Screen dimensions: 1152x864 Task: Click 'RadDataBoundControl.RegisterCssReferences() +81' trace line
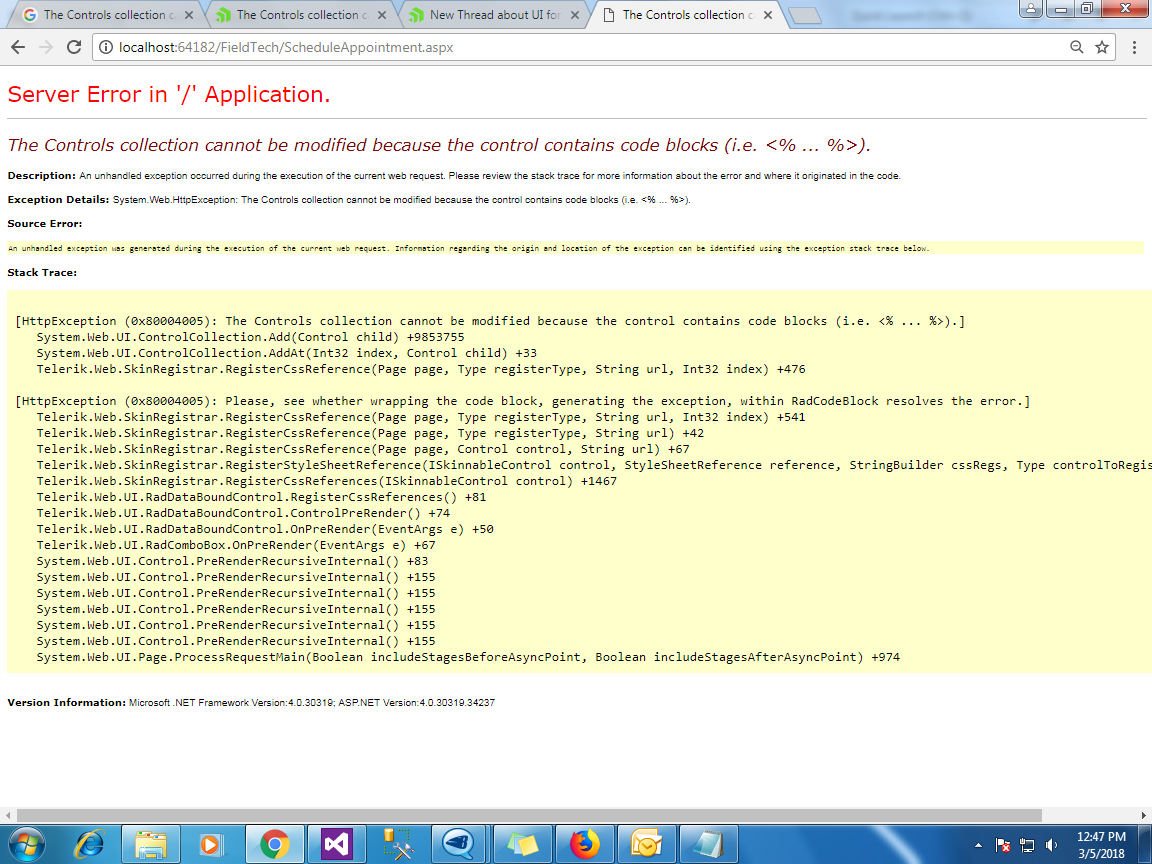[262, 497]
